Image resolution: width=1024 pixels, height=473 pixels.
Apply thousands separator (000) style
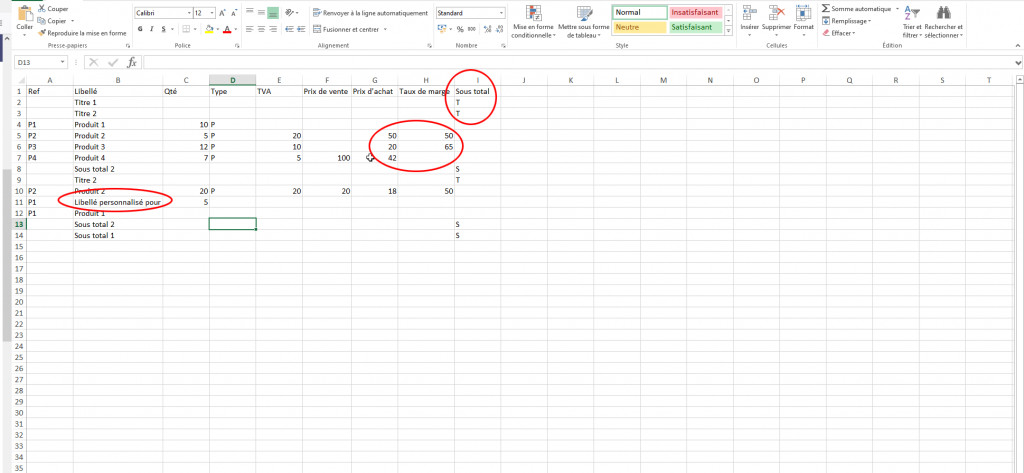471,29
